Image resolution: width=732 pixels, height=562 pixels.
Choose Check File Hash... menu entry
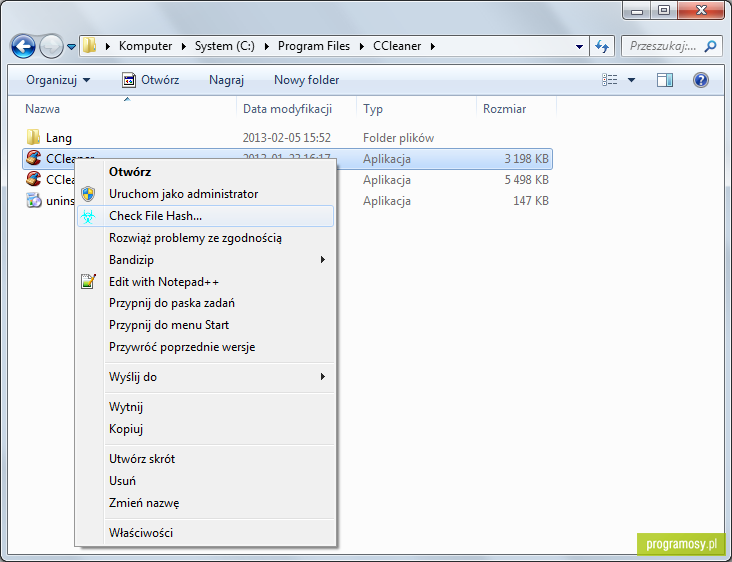pyautogui.click(x=205, y=216)
